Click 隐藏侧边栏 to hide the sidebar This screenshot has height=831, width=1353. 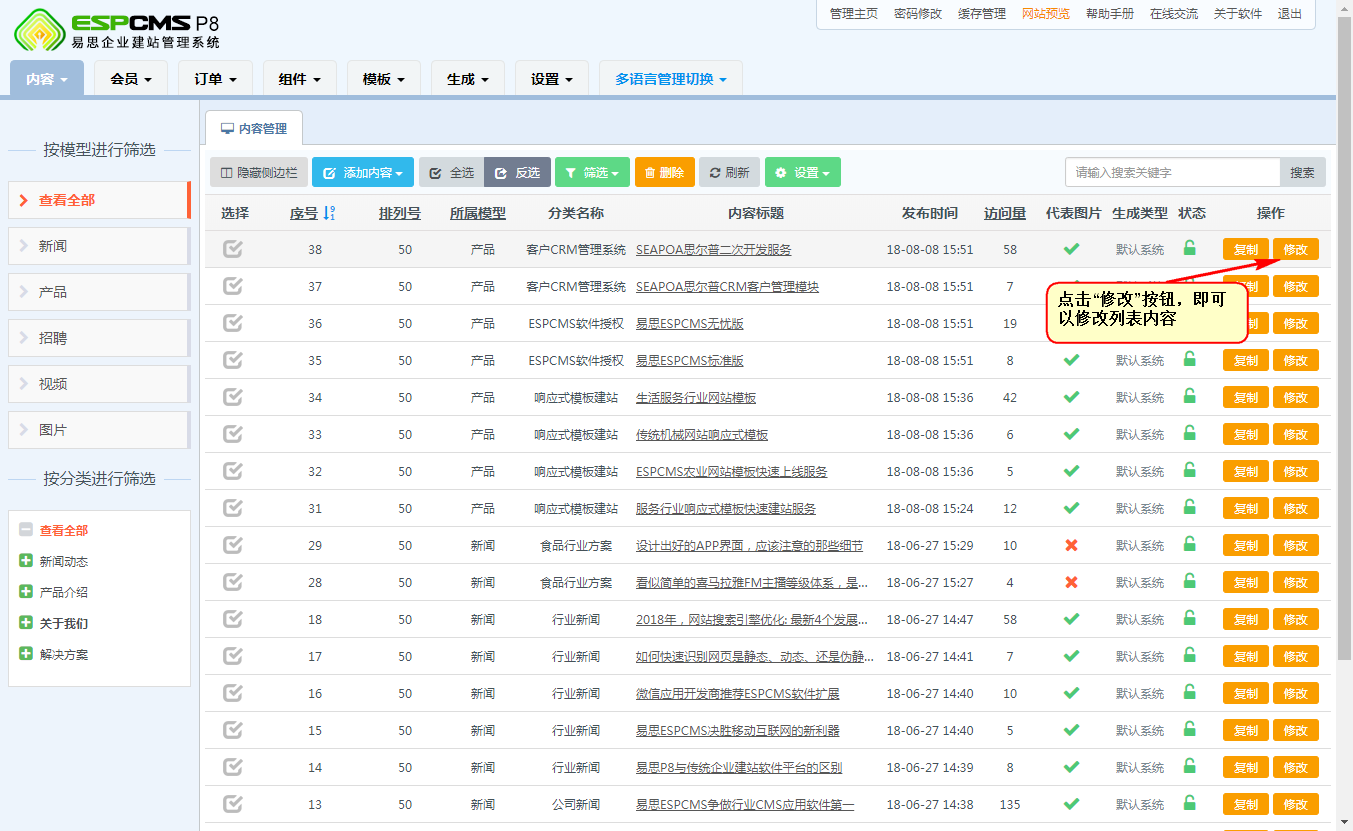tap(259, 172)
